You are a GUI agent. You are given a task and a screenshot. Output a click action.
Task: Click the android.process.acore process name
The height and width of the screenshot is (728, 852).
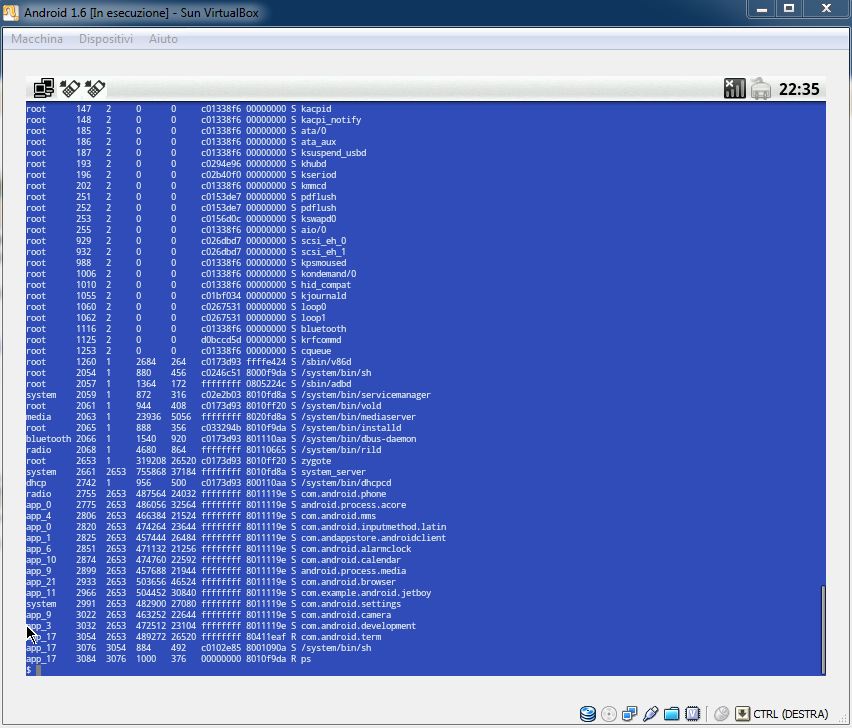point(353,505)
